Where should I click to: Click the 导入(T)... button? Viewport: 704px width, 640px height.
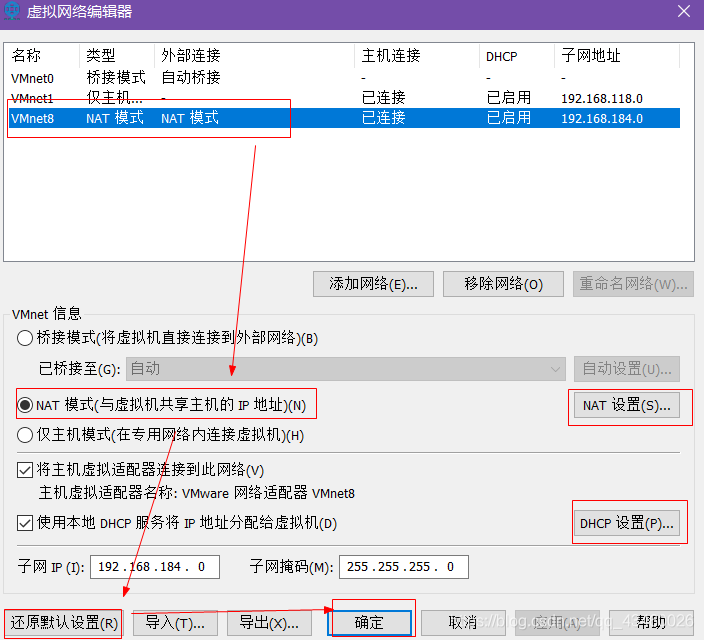(175, 623)
